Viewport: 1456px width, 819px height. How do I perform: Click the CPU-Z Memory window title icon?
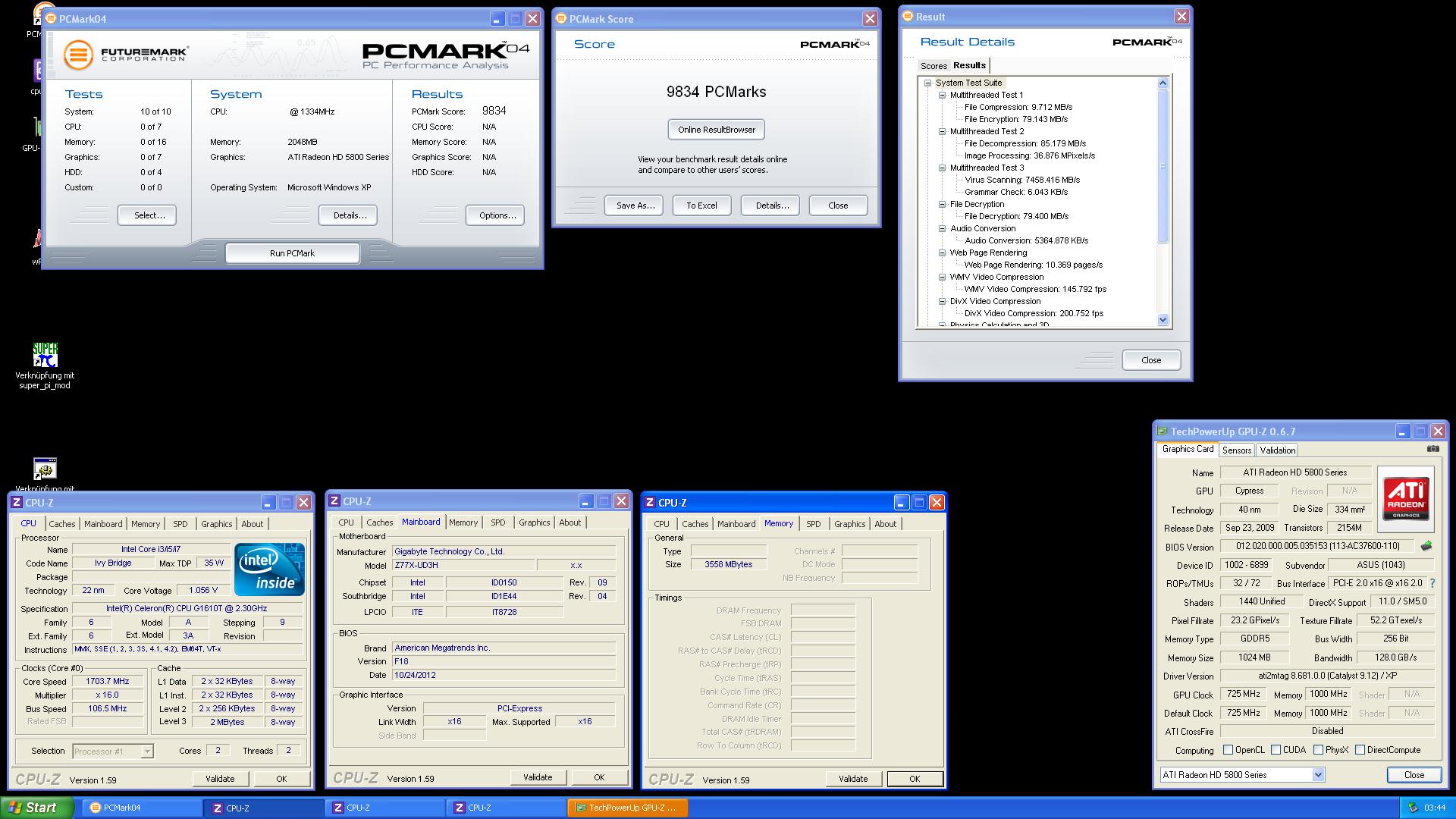click(650, 503)
